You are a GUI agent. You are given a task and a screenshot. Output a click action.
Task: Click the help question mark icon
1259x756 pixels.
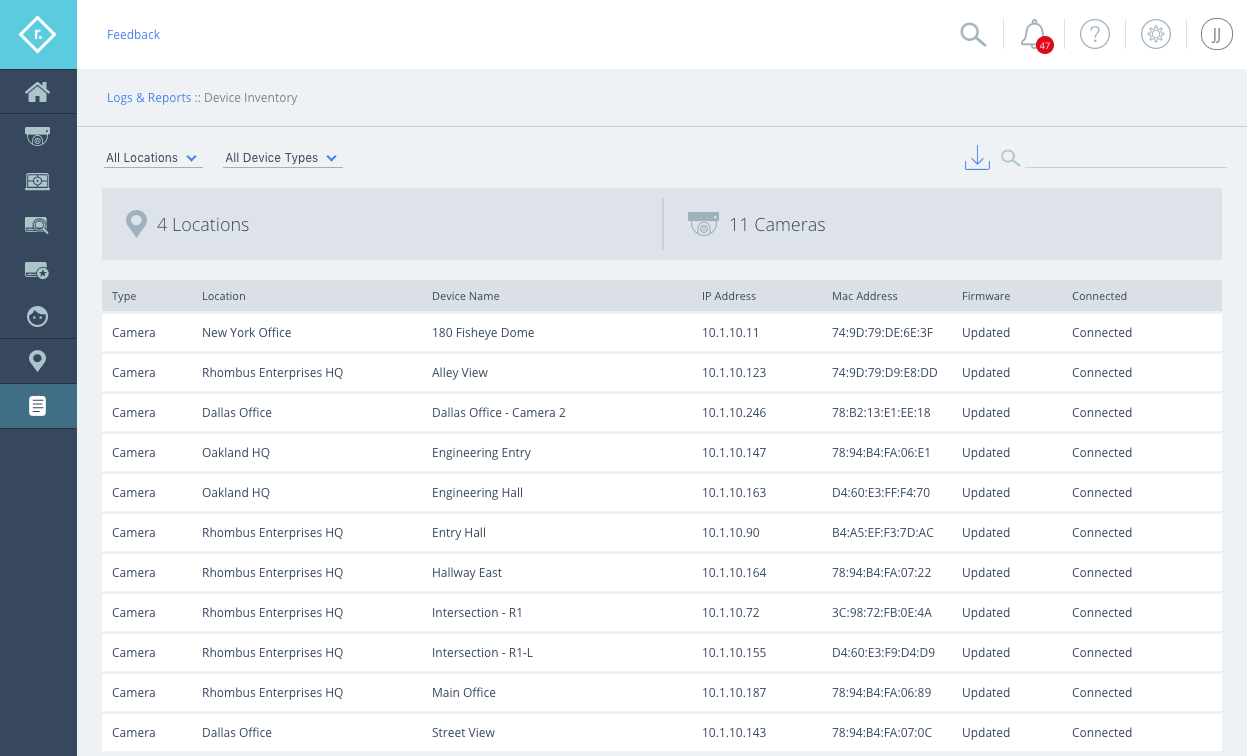[1095, 34]
